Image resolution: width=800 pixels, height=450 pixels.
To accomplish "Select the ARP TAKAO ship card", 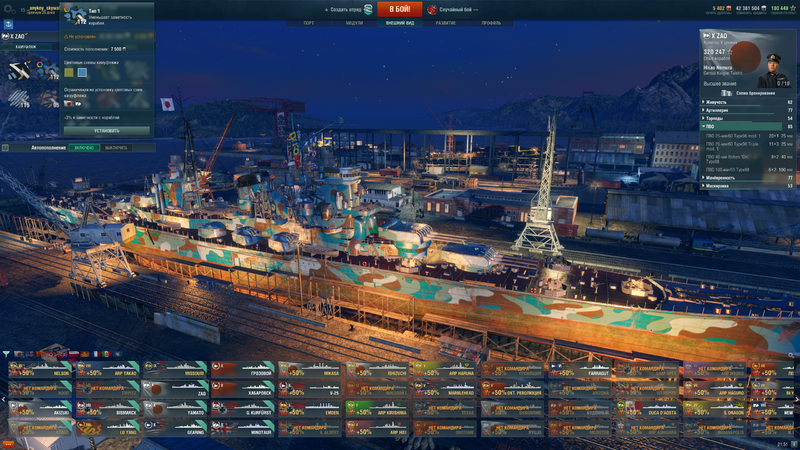I will pyautogui.click(x=107, y=369).
